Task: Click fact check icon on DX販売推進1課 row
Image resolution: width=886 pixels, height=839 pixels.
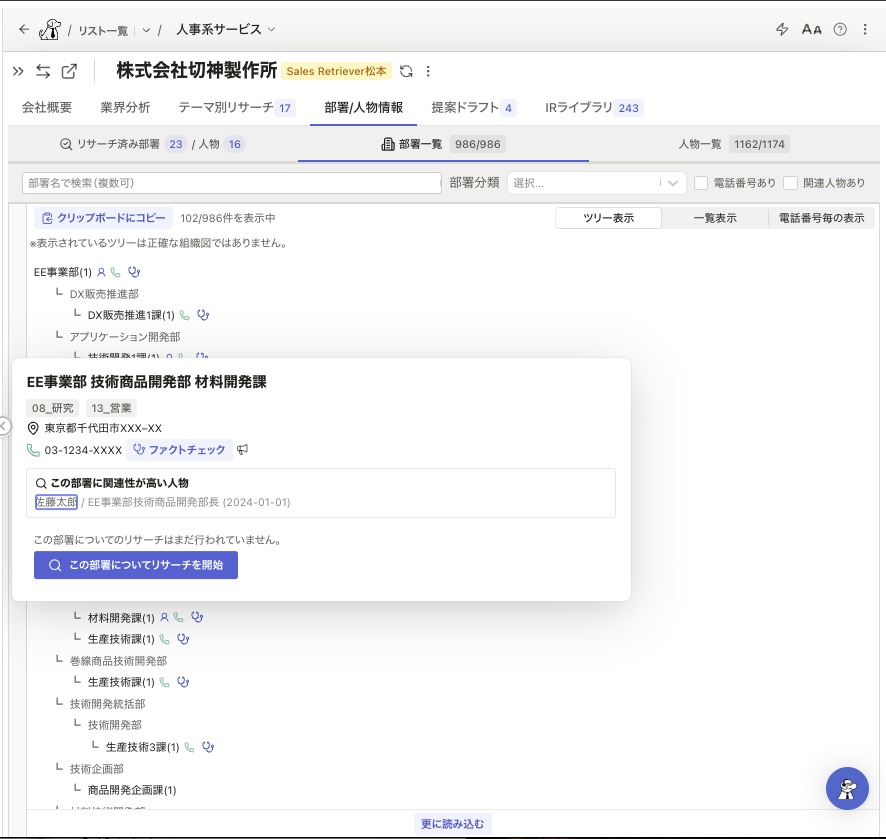Action: [203, 315]
